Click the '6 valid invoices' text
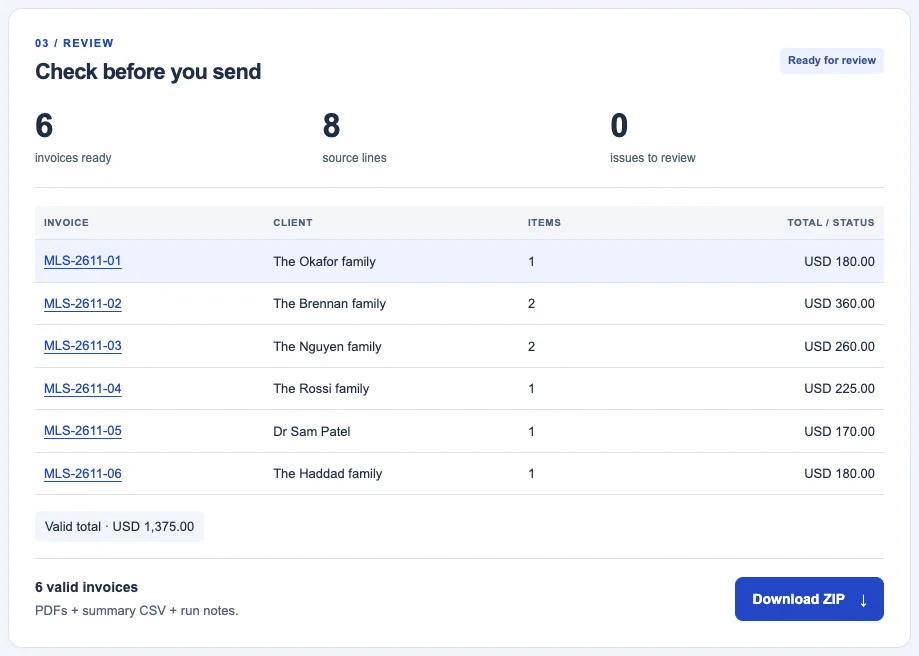This screenshot has height=656, width=919. click(x=87, y=587)
